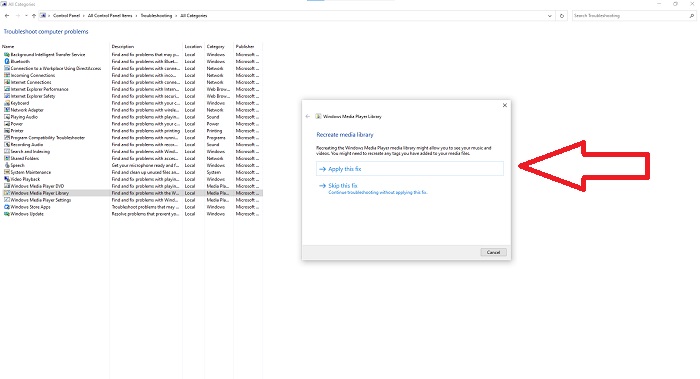Refresh the Troubleshooting page

coord(562,16)
